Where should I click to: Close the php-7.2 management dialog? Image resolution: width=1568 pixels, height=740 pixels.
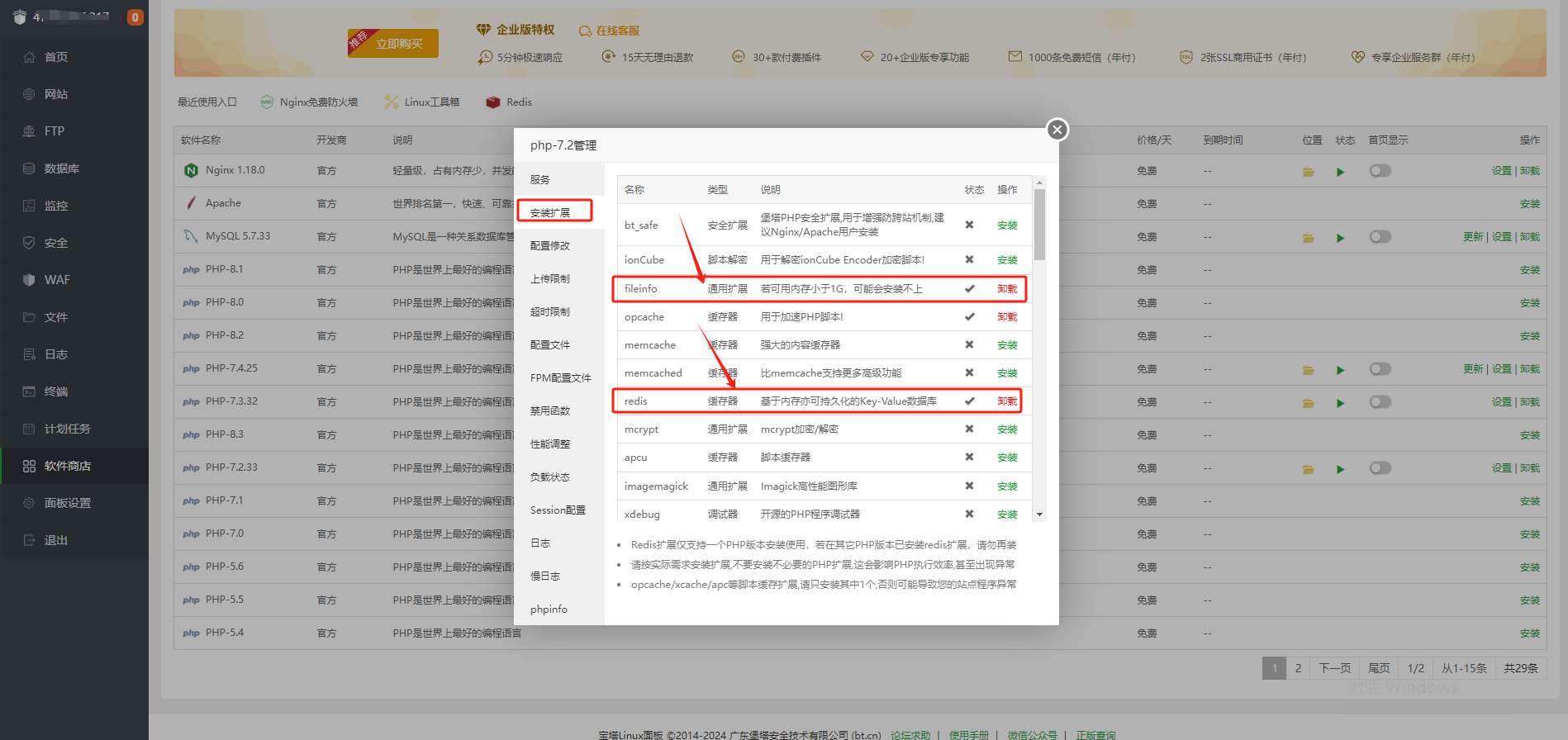[1057, 130]
